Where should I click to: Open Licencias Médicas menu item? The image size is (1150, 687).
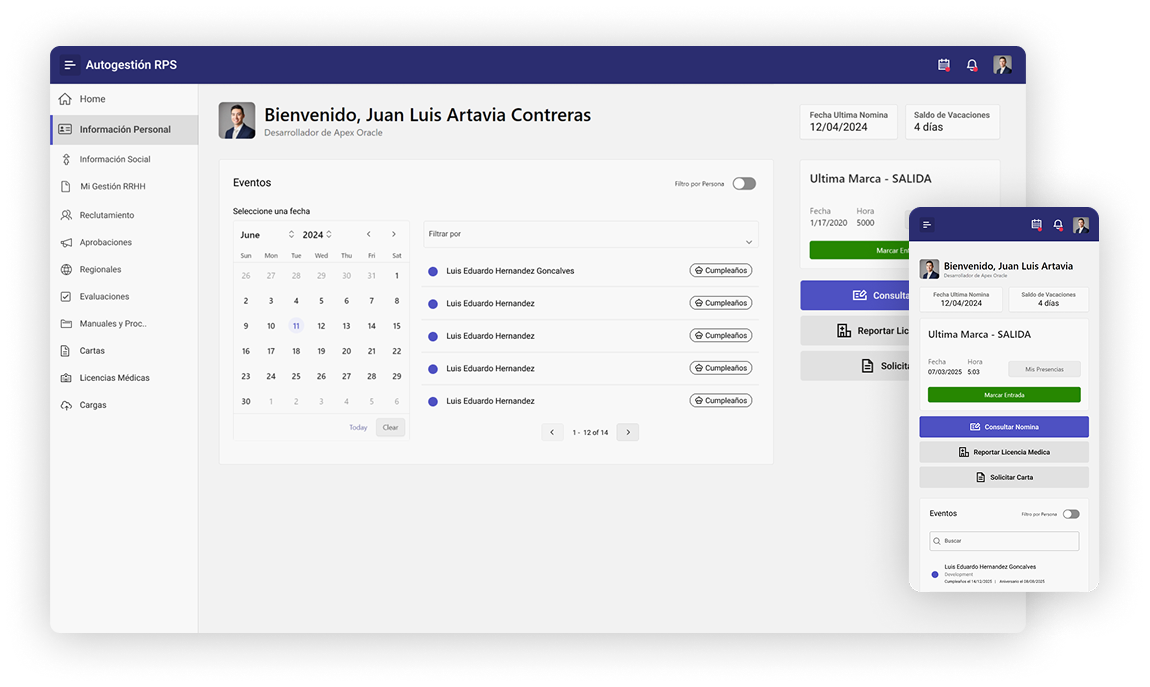coord(114,378)
